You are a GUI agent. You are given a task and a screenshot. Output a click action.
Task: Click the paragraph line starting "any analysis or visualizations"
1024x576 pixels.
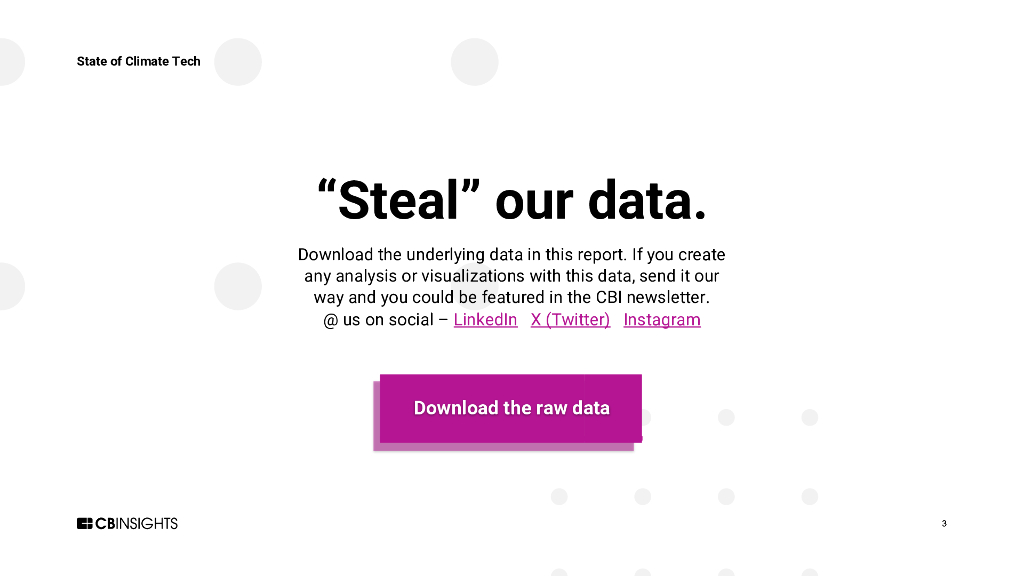[512, 276]
